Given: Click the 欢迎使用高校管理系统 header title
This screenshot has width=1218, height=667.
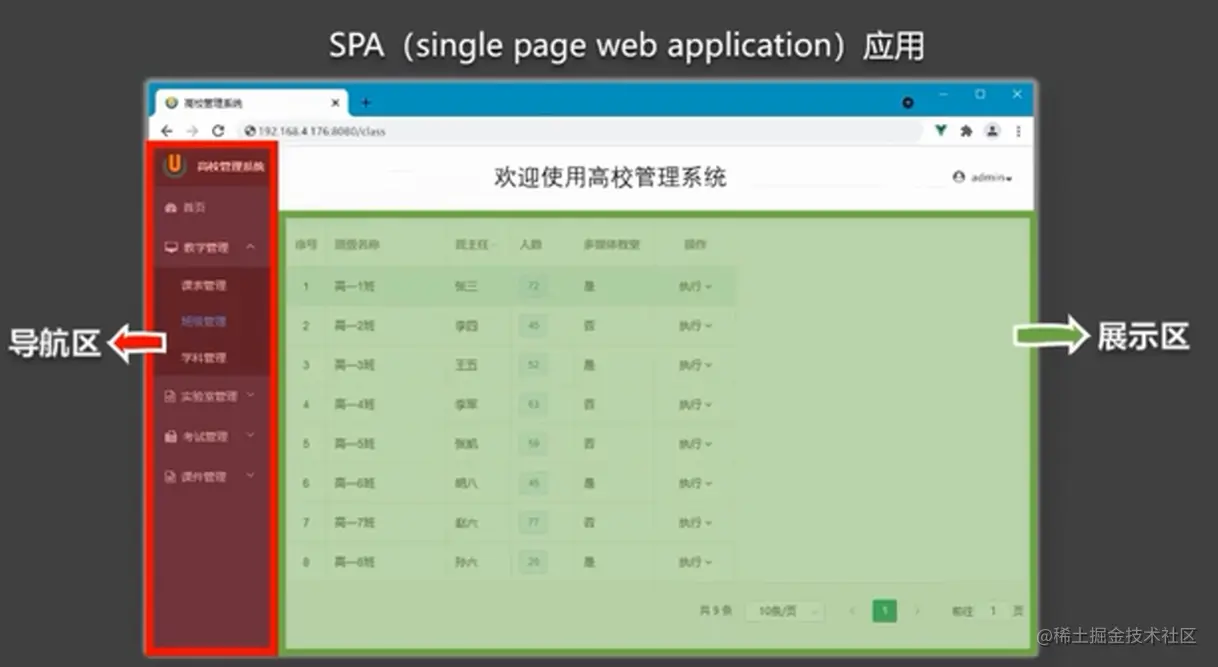Looking at the screenshot, I should pyautogui.click(x=610, y=178).
